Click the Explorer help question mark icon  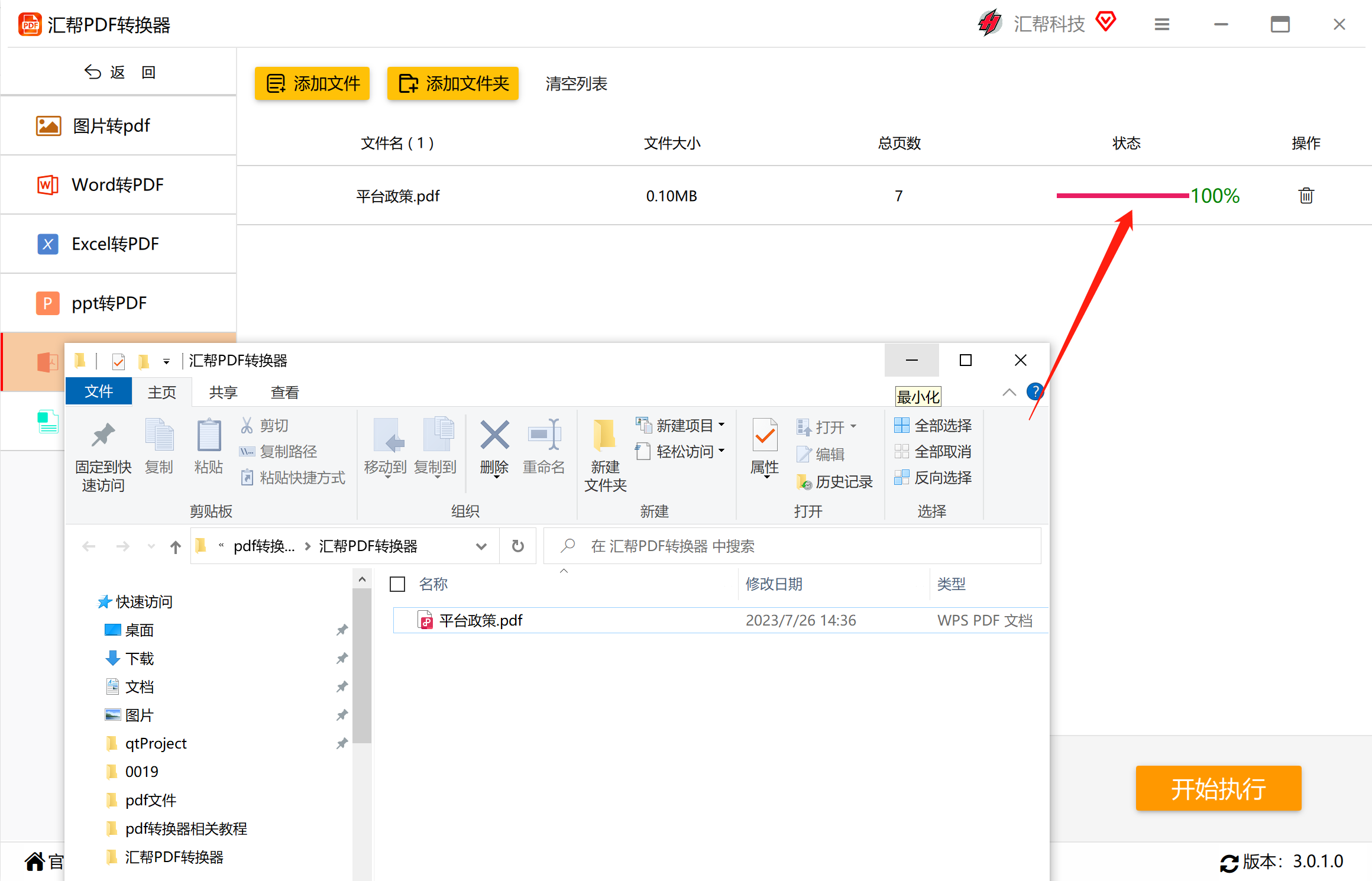[1035, 391]
